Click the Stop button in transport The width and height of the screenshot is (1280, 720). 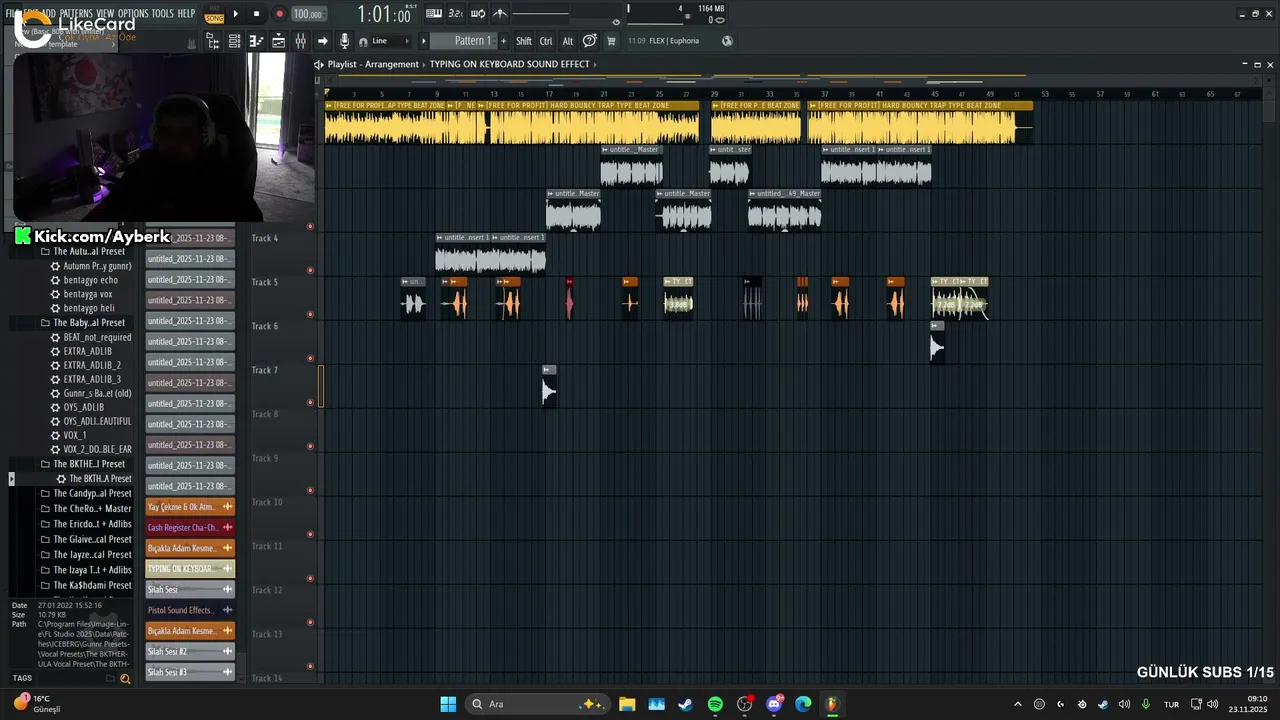pos(257,14)
